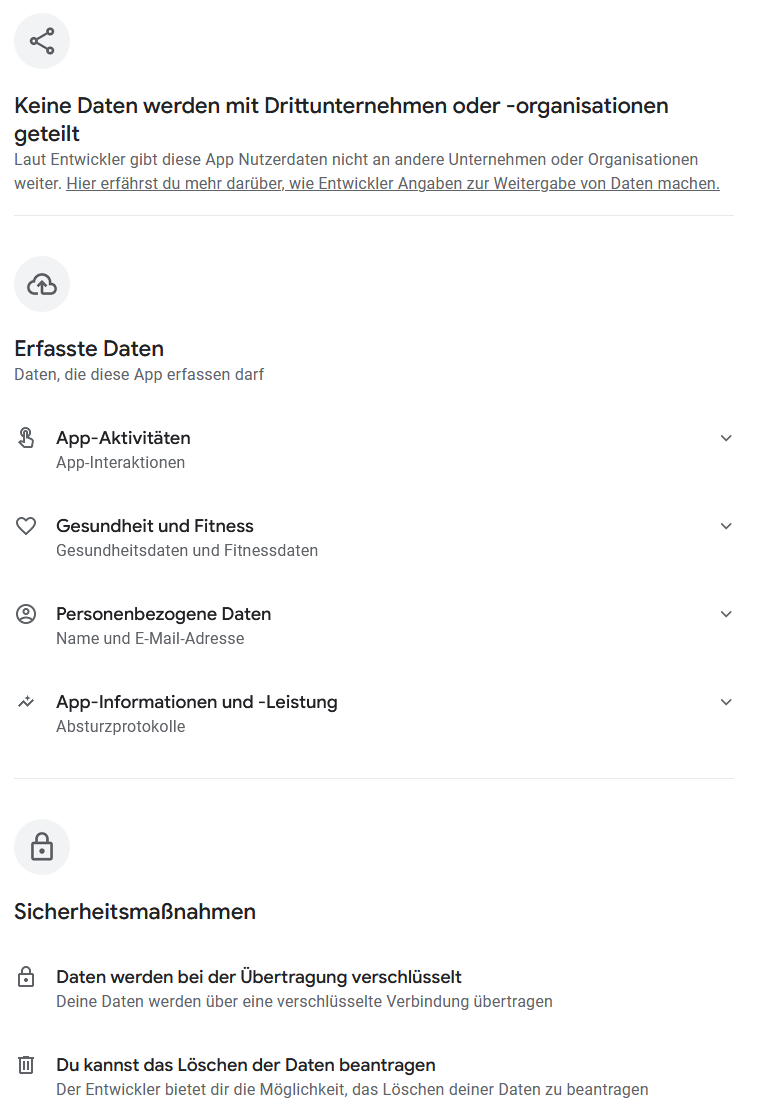The width and height of the screenshot is (759, 1114).
Task: Select the Erfasste Daten heading
Action: pos(89,348)
